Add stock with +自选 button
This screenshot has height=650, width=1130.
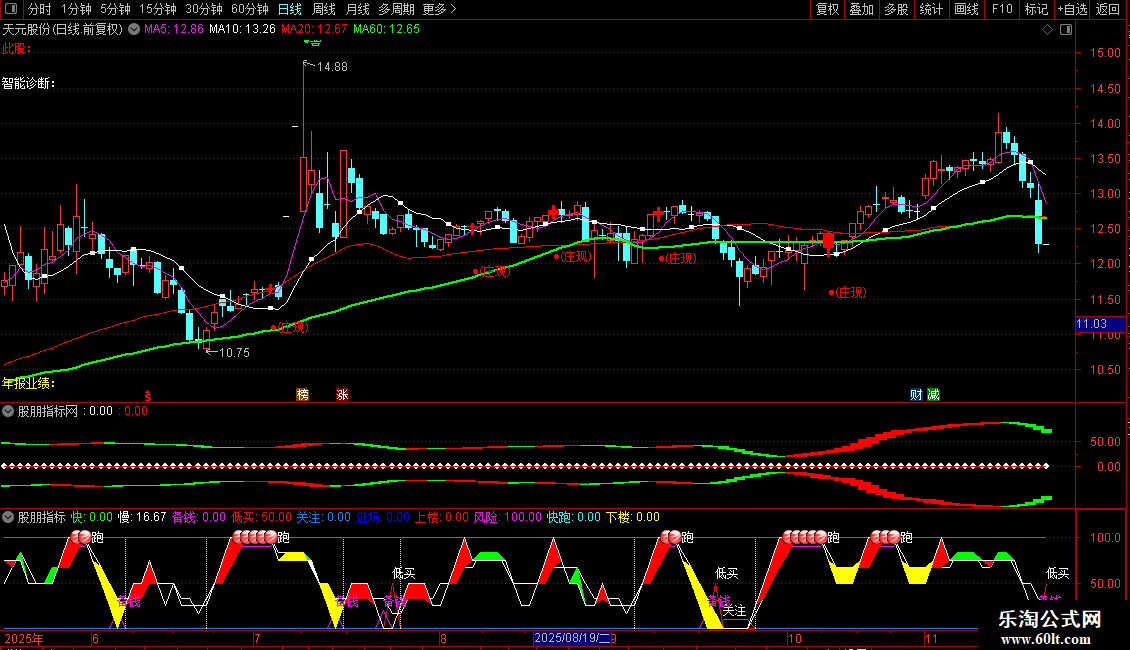click(x=1072, y=9)
